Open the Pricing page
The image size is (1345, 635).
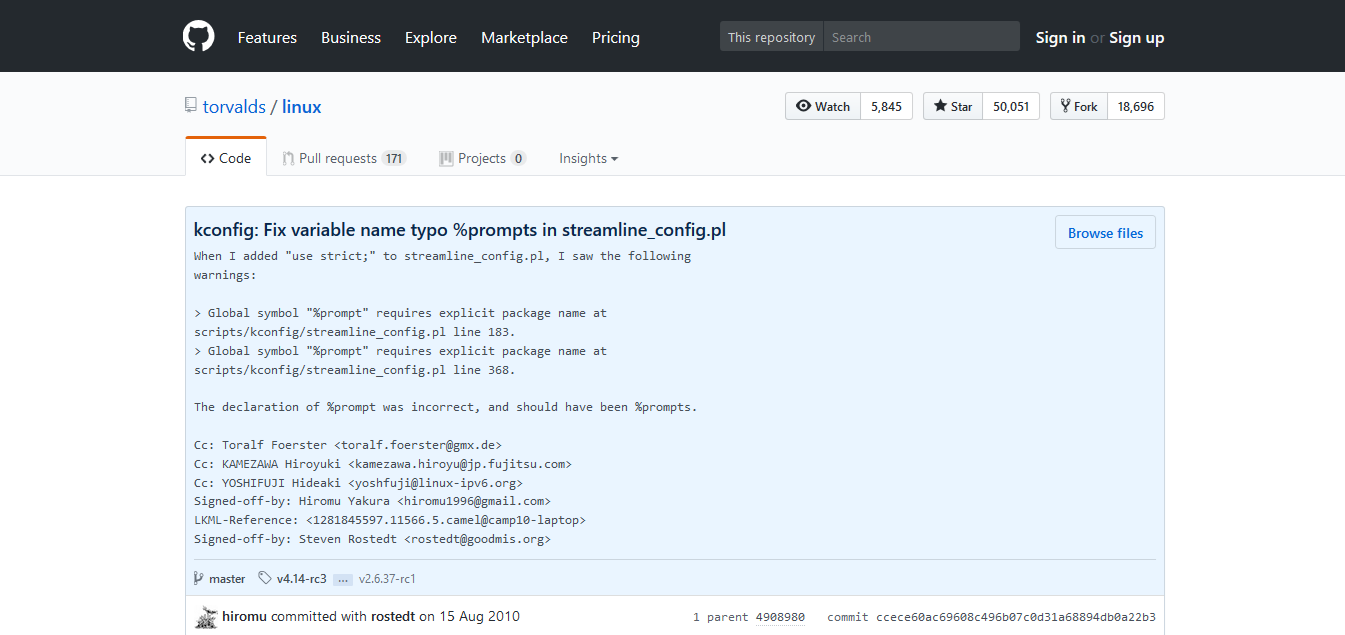[616, 37]
